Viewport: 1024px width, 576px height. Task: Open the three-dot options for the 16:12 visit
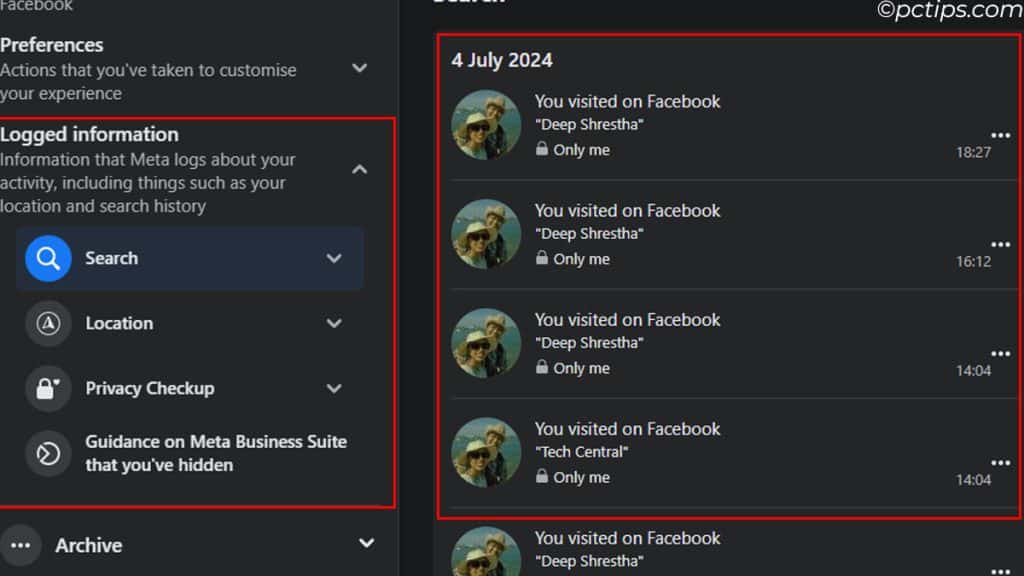(999, 243)
